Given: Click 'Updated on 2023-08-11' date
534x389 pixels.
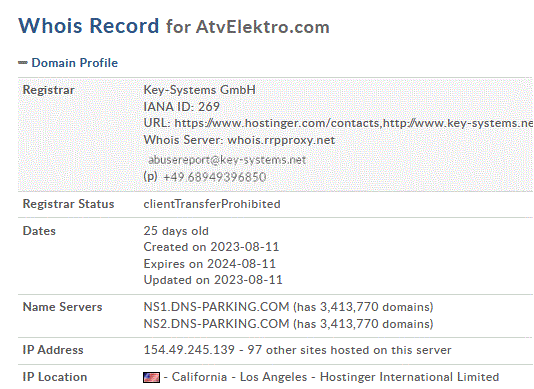Looking at the screenshot, I should 213,280.
